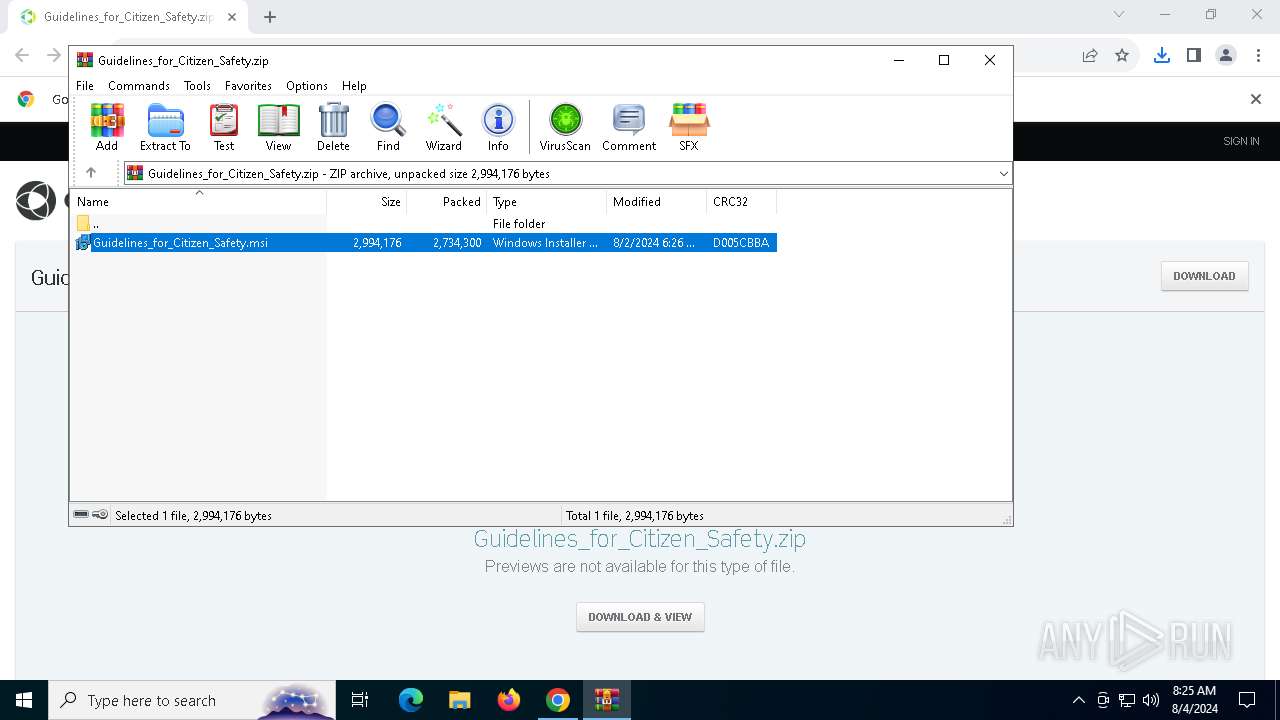The image size is (1280, 720).
Task: Click the network tray icon
Action: coord(1127,700)
